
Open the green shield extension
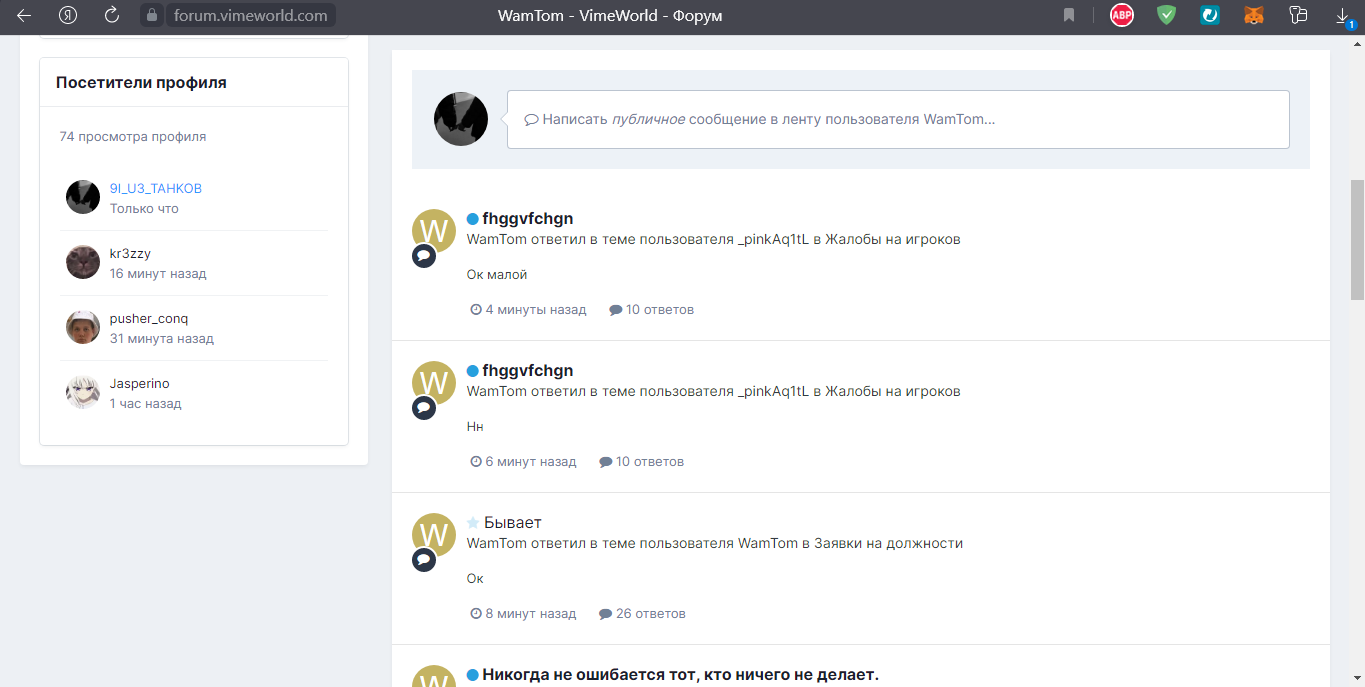[1166, 15]
